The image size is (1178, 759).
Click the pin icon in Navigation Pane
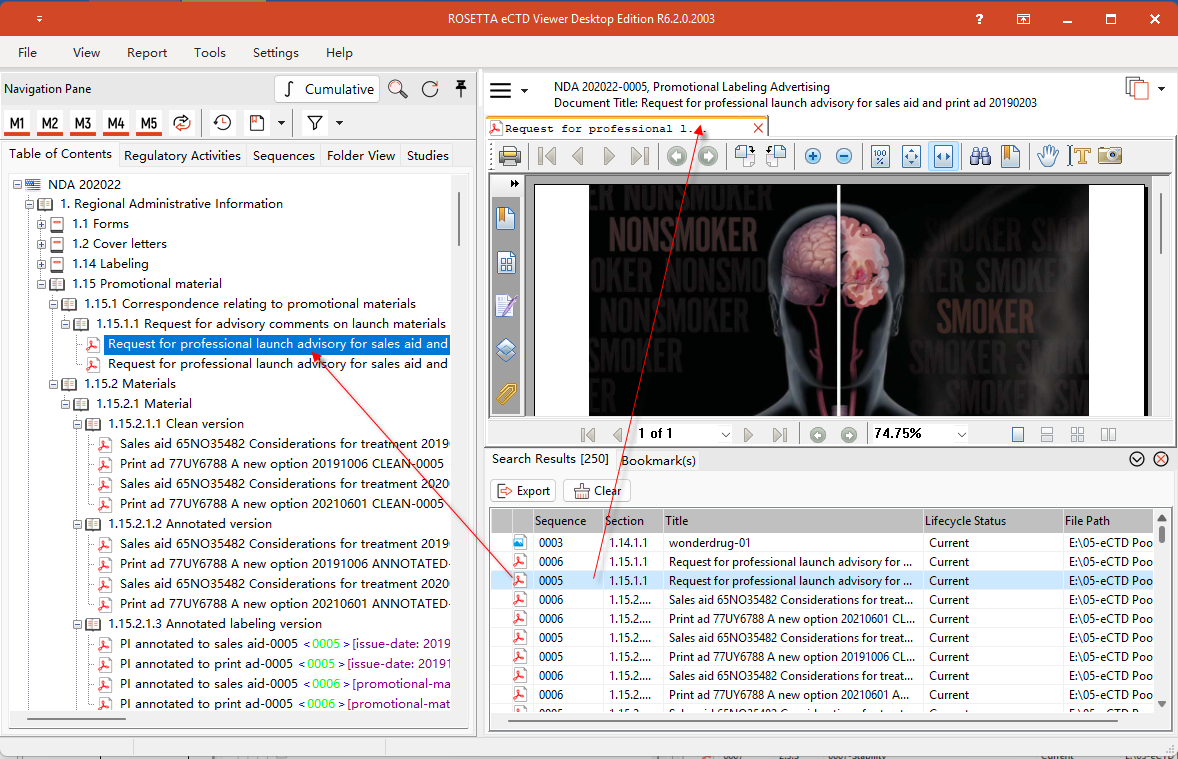461,89
